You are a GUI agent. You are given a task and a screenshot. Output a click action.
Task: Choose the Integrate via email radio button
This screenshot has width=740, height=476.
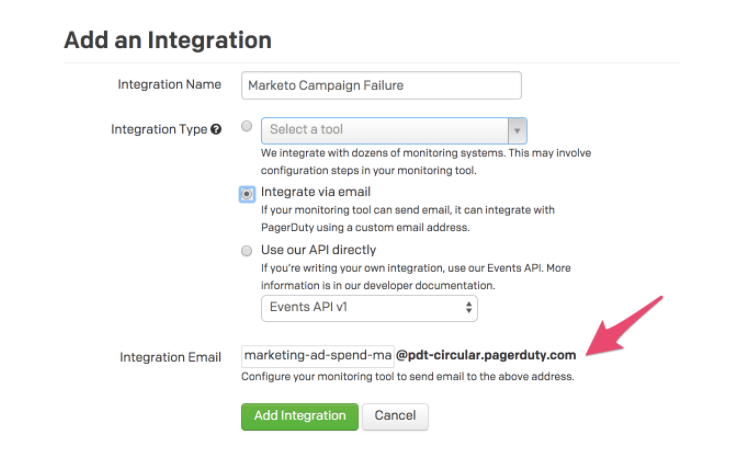pos(247,194)
